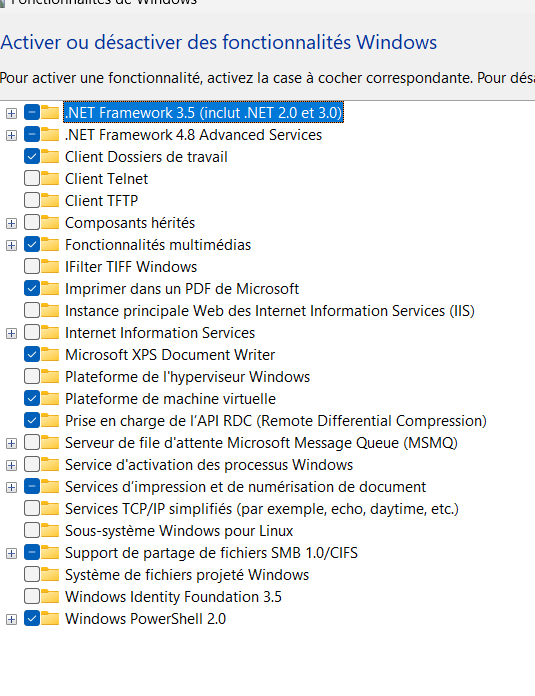The width and height of the screenshot is (535, 696).
Task: Select the Fonctionnalités multimédias item label
Action: [158, 245]
